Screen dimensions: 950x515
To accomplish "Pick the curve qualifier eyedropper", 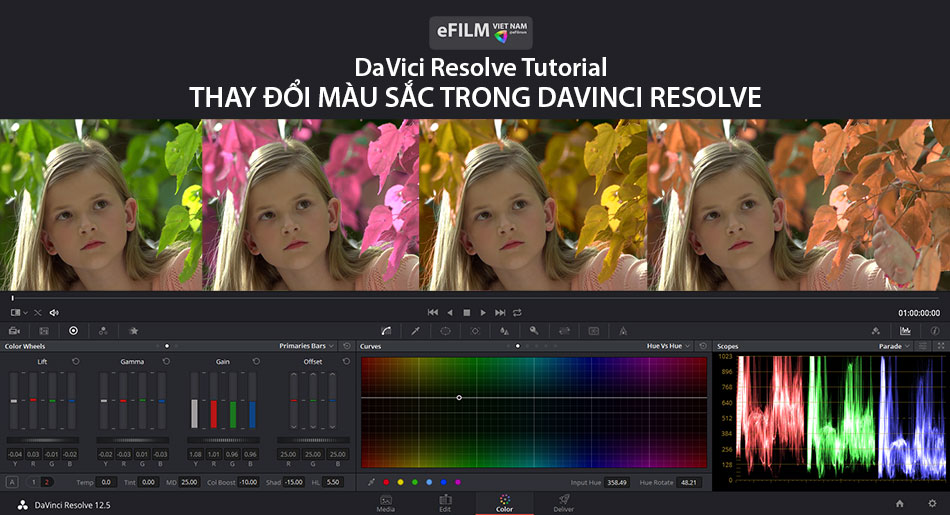I will coord(371,482).
